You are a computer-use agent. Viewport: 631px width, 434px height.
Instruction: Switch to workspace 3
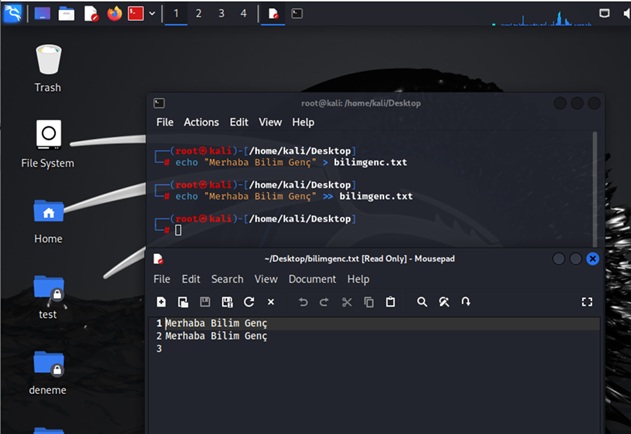tap(221, 13)
